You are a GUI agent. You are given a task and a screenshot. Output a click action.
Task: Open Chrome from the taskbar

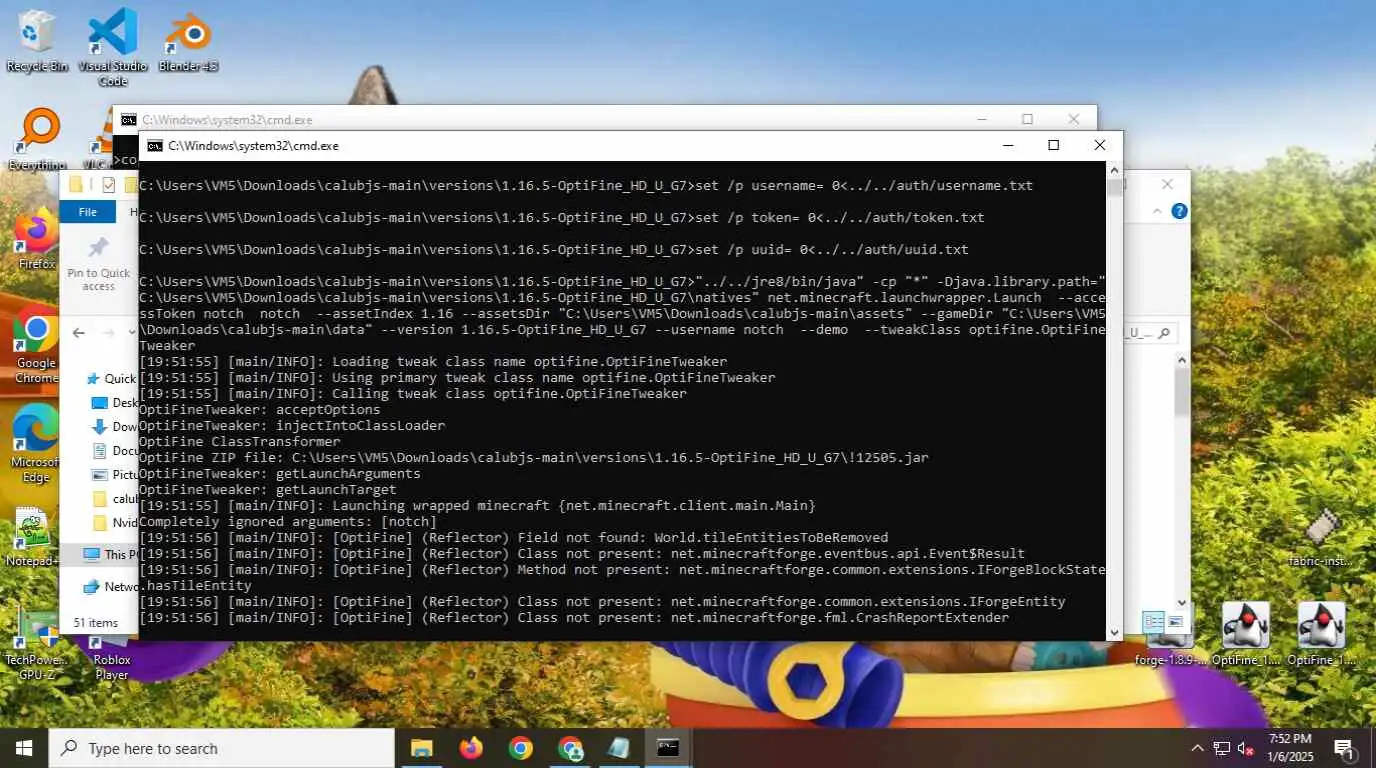(x=520, y=748)
